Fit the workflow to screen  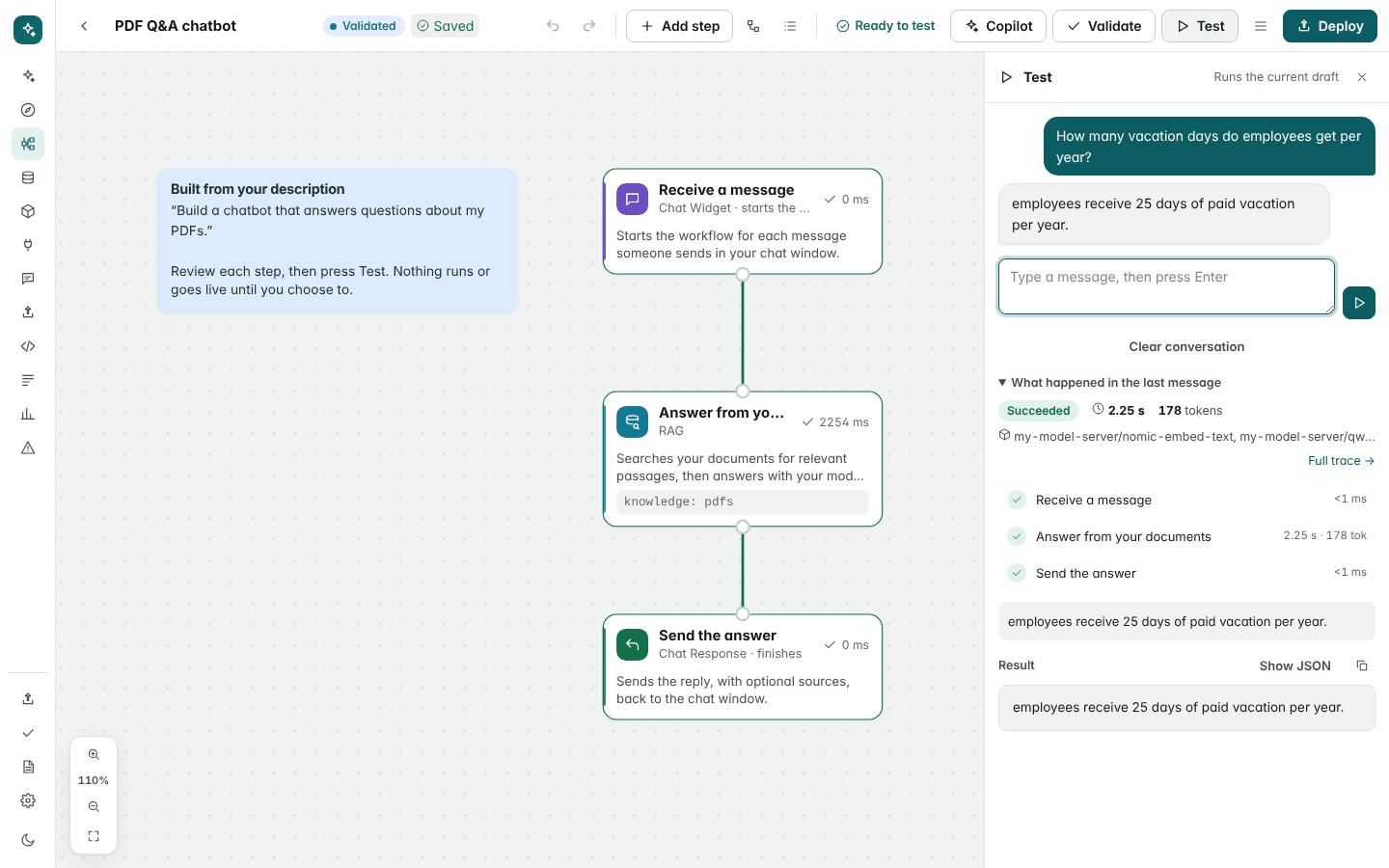point(94,836)
